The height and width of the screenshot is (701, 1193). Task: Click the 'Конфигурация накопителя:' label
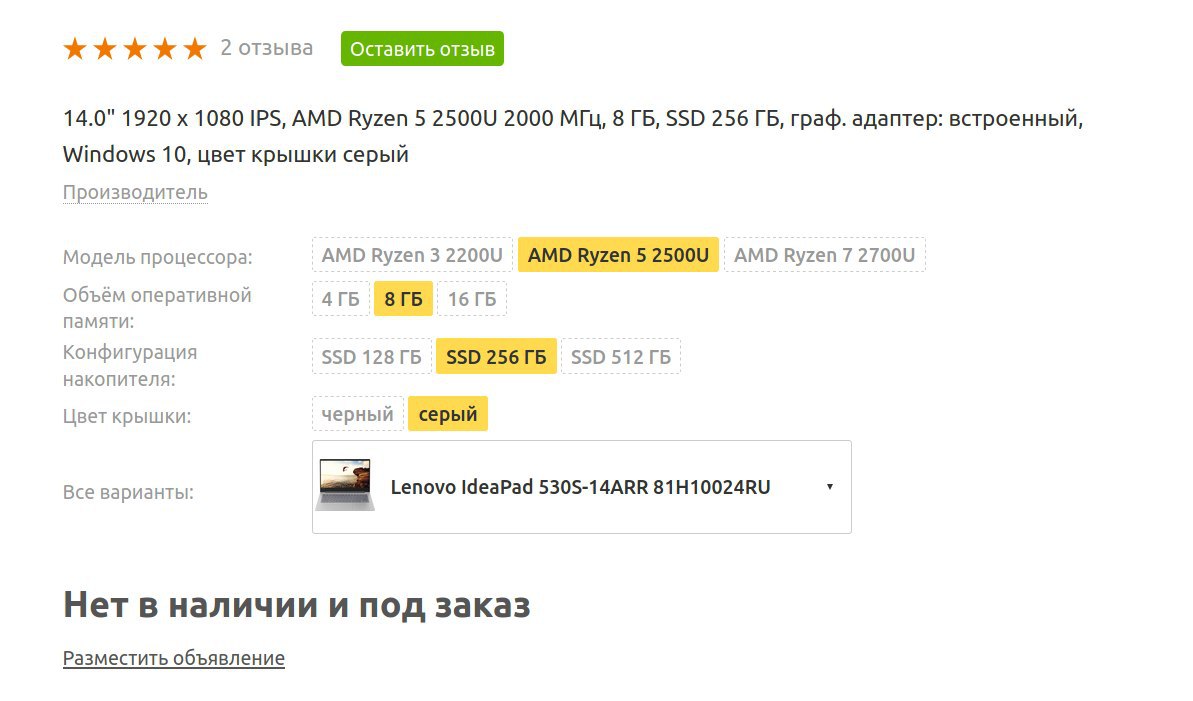130,365
